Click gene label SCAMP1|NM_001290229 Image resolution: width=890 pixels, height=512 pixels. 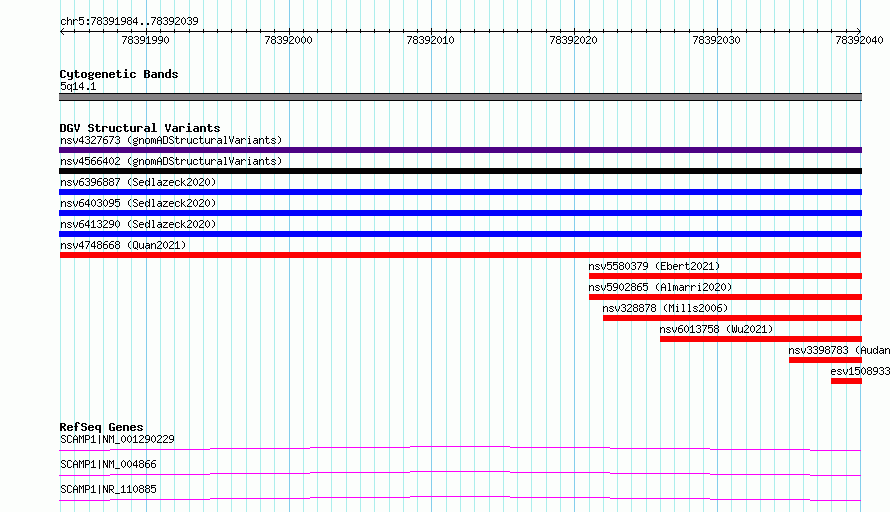point(117,439)
